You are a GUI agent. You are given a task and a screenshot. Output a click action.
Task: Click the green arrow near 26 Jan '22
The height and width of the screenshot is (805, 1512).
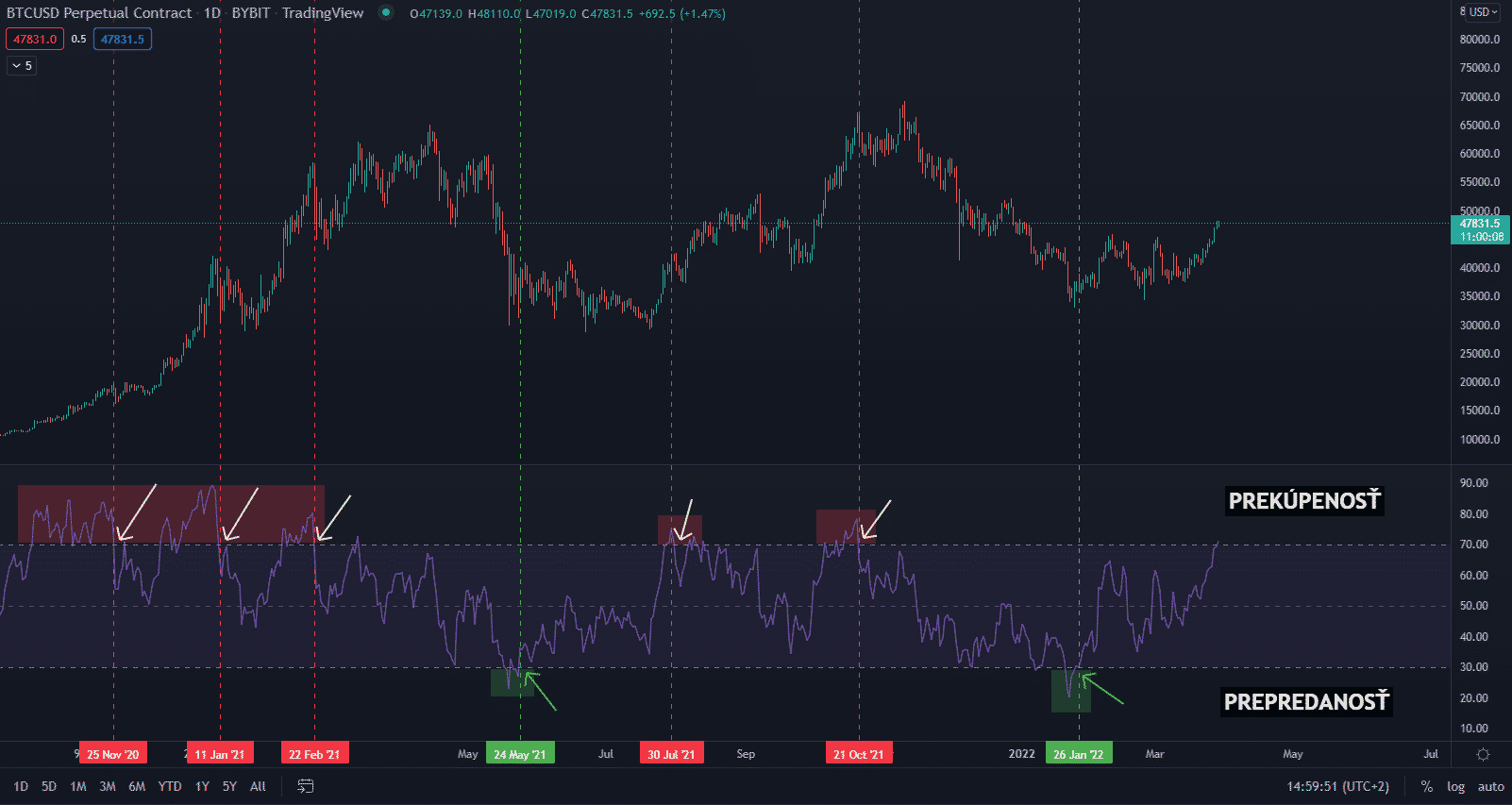(1101, 689)
